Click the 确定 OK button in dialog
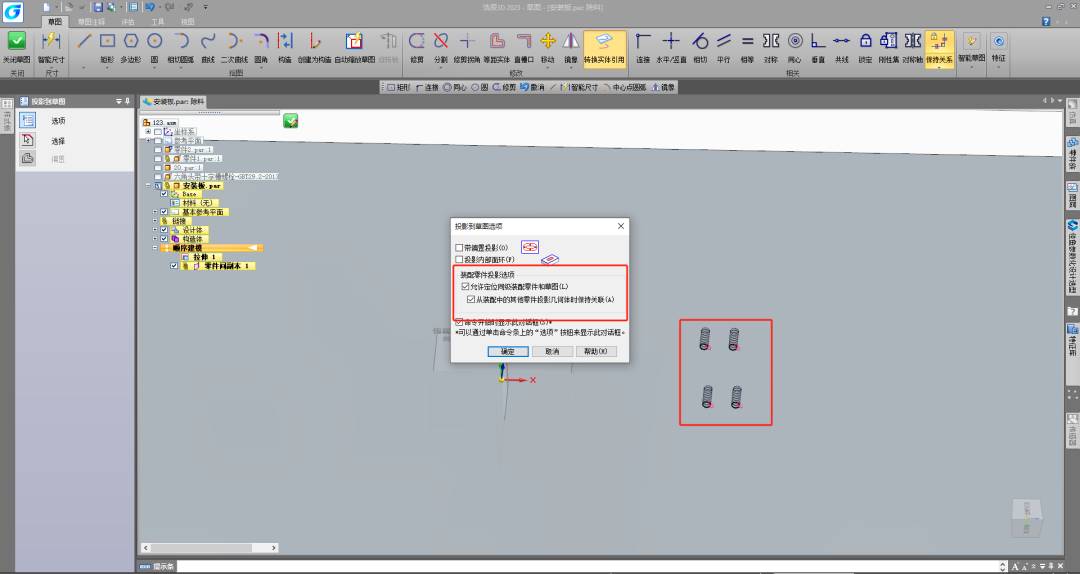Screen dimensions: 1080x574 [507, 351]
